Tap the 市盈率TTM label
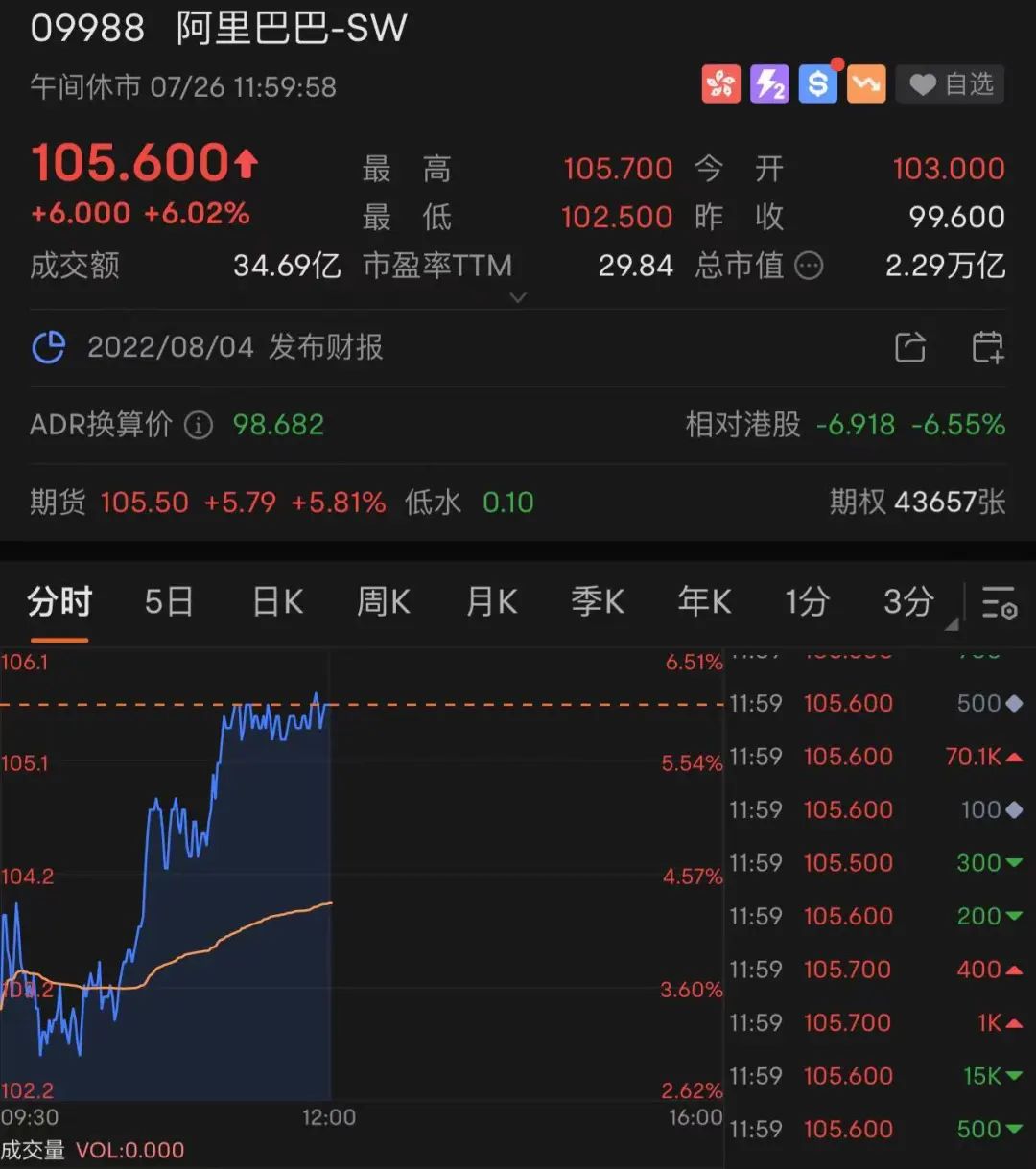Image resolution: width=1036 pixels, height=1169 pixels. (x=437, y=266)
